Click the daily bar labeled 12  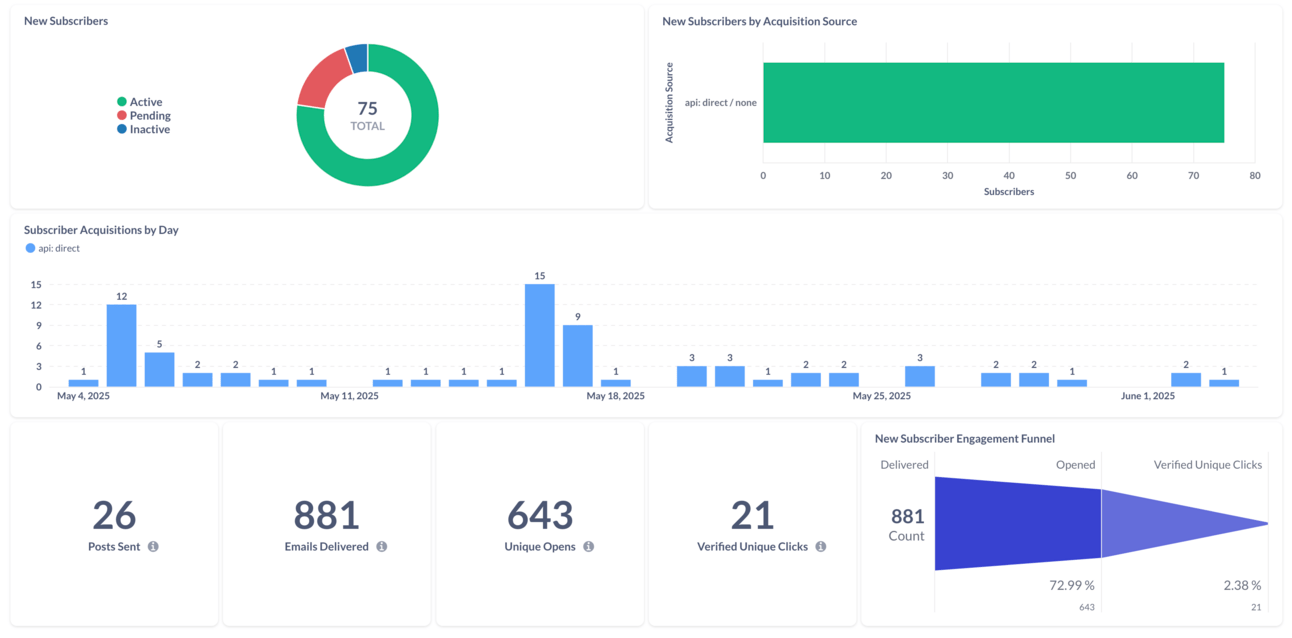pyautogui.click(x=122, y=346)
